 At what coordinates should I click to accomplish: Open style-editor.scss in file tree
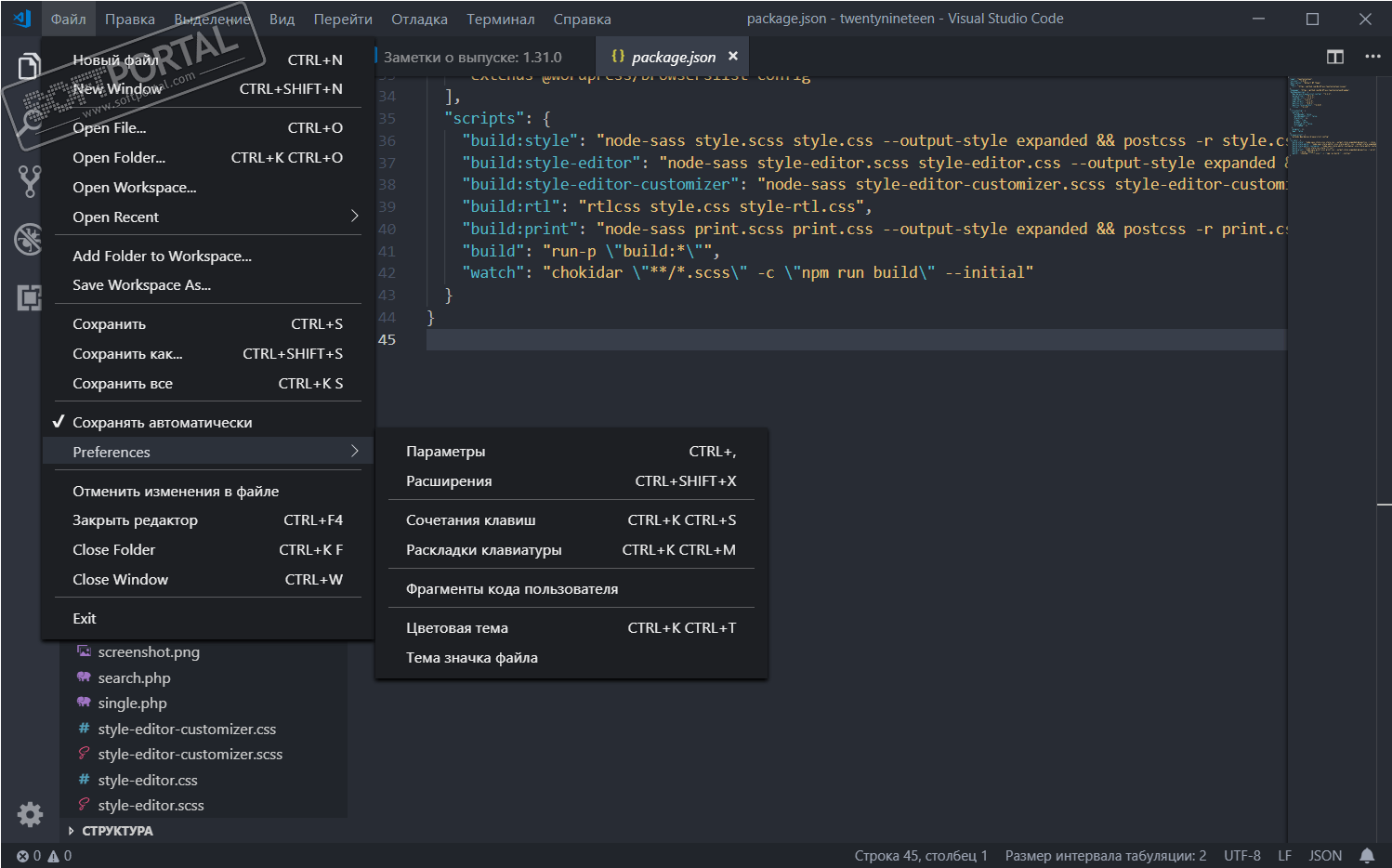pyautogui.click(x=151, y=806)
